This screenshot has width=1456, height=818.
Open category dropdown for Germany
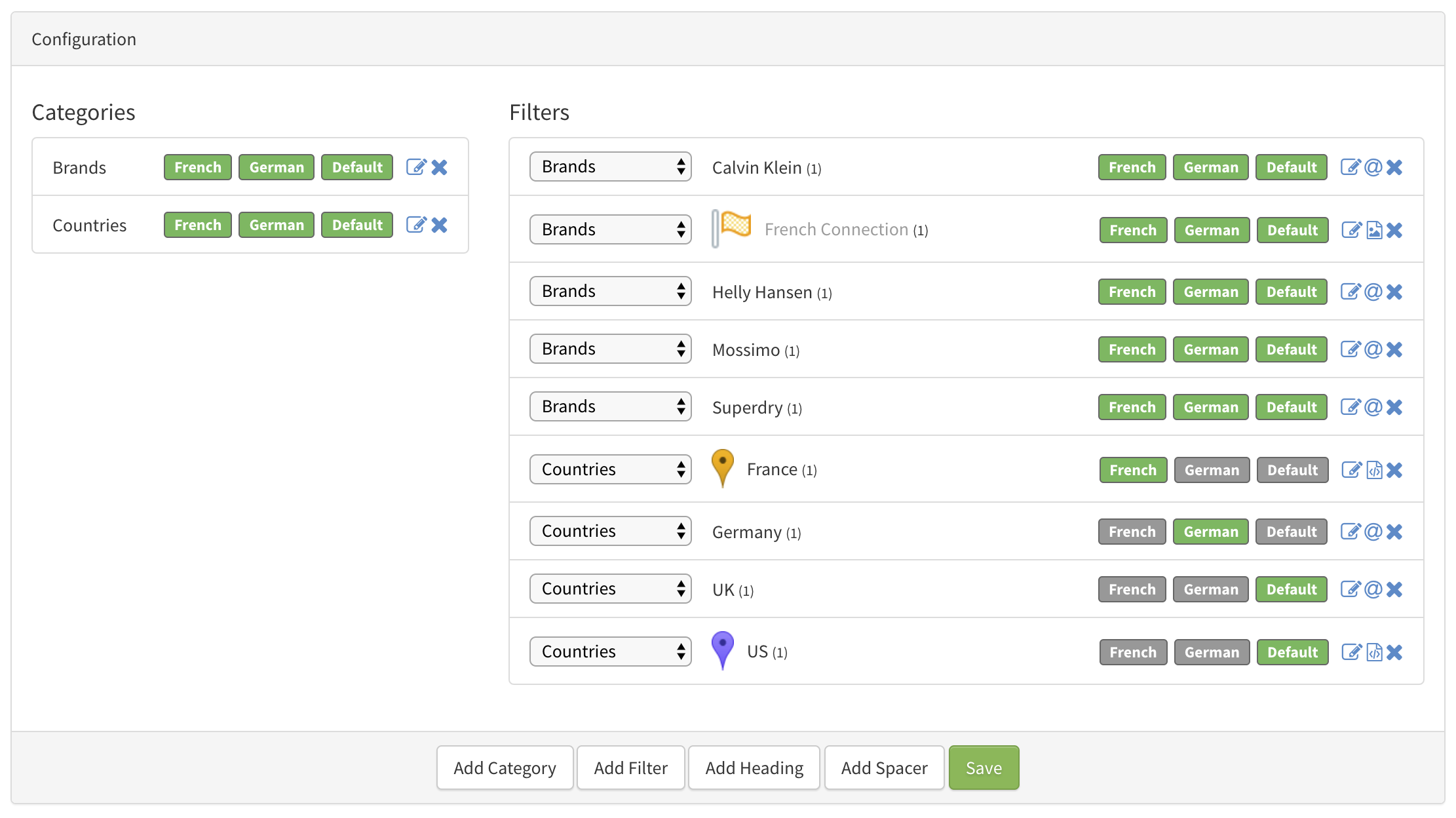pos(611,531)
